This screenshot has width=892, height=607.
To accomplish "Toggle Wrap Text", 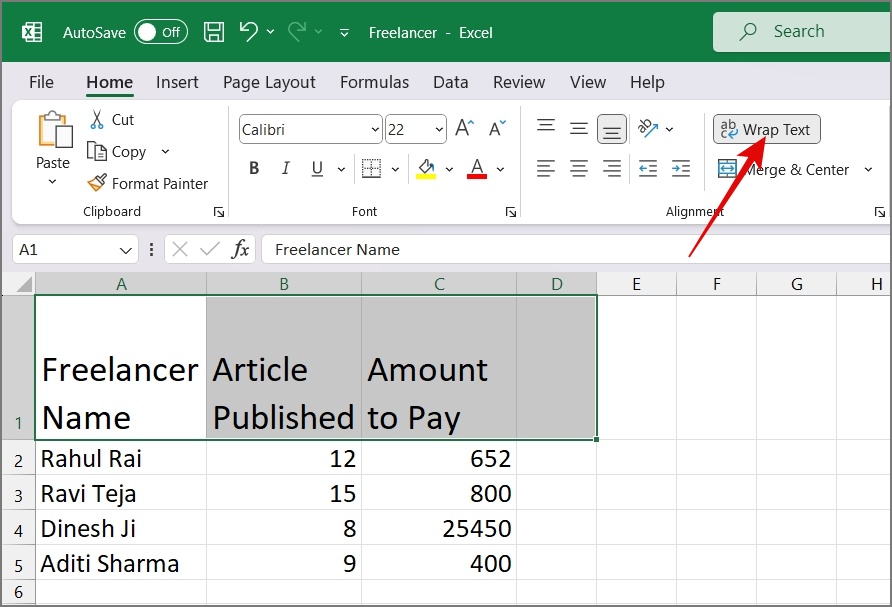I will point(766,130).
